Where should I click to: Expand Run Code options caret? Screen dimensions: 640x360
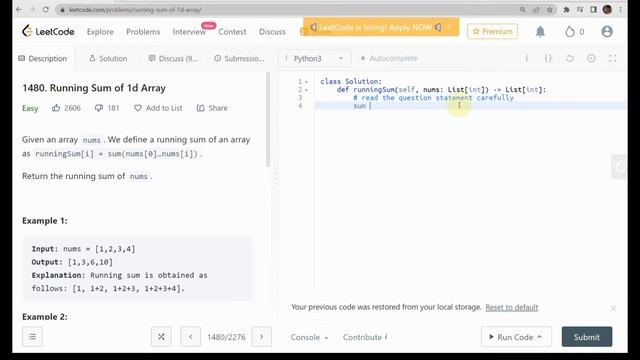(540, 337)
